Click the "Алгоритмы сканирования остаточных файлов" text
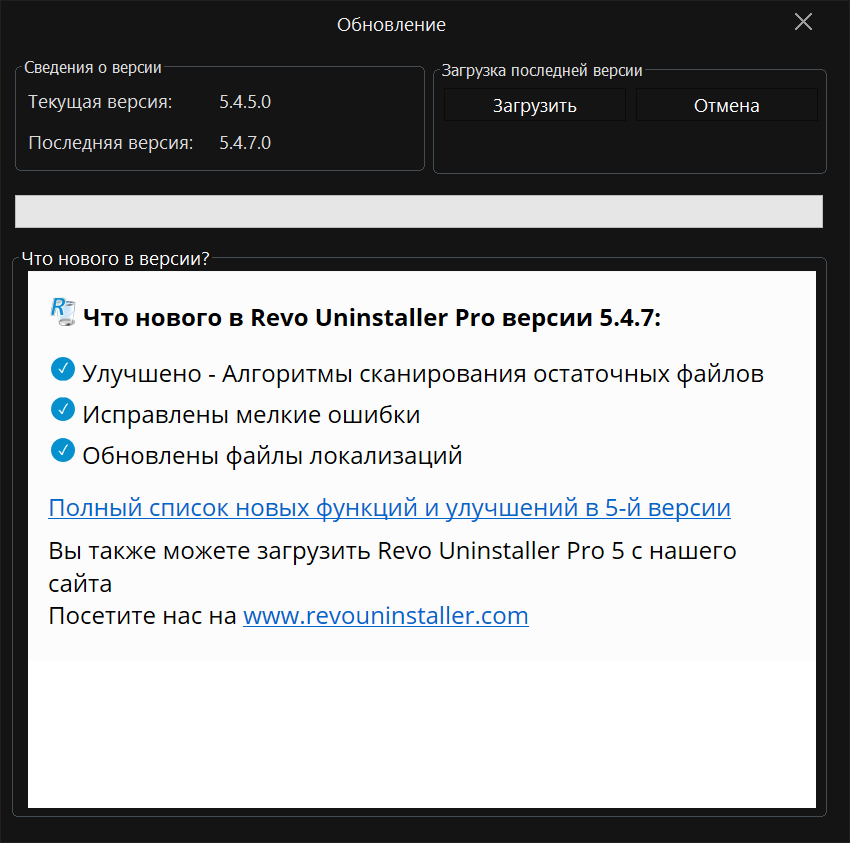Image resolution: width=850 pixels, height=843 pixels. (x=492, y=374)
